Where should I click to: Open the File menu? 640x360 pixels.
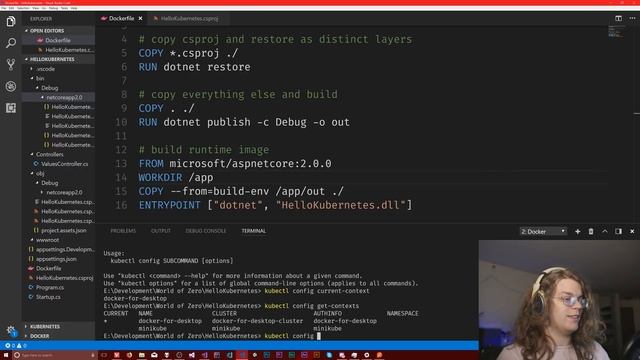[4, 8]
